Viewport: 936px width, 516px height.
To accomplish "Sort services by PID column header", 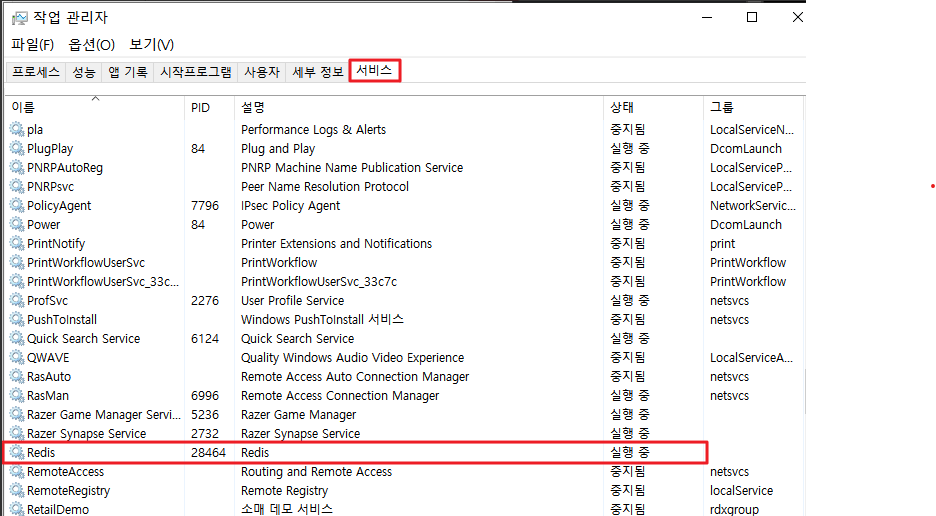I will (210, 108).
